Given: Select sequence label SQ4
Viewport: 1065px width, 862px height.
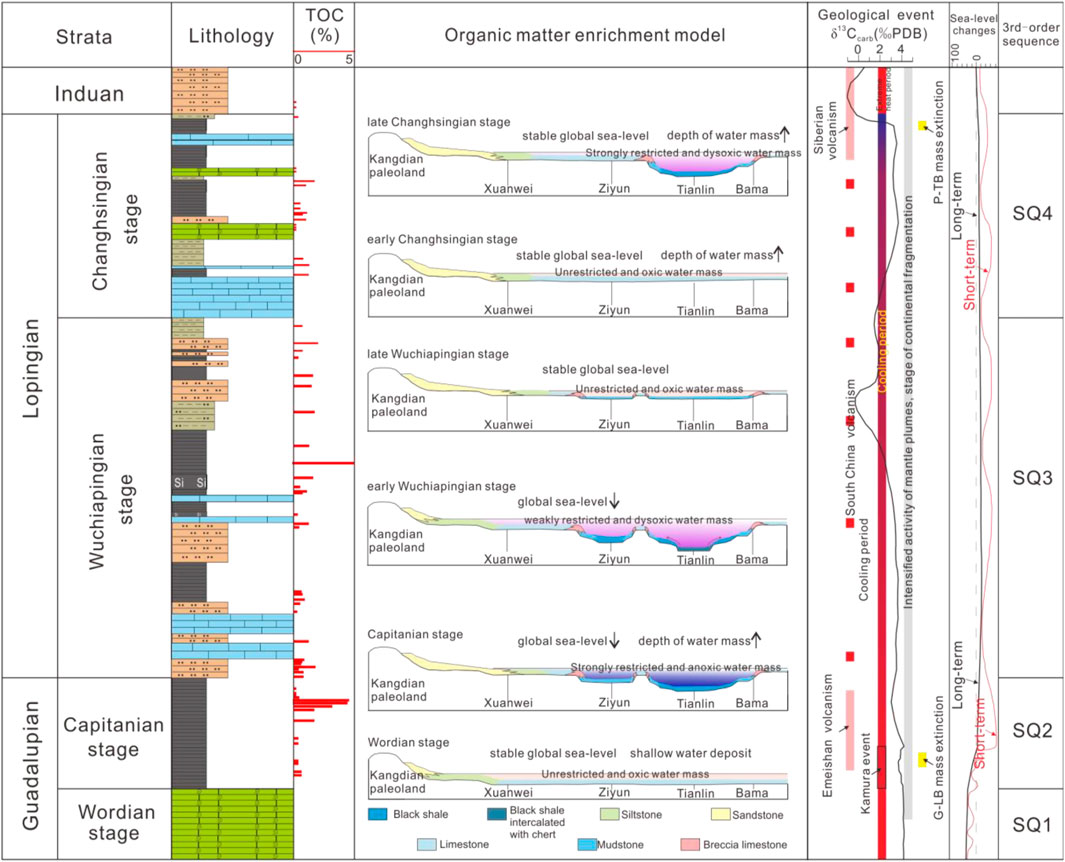Looking at the screenshot, I should [1032, 213].
